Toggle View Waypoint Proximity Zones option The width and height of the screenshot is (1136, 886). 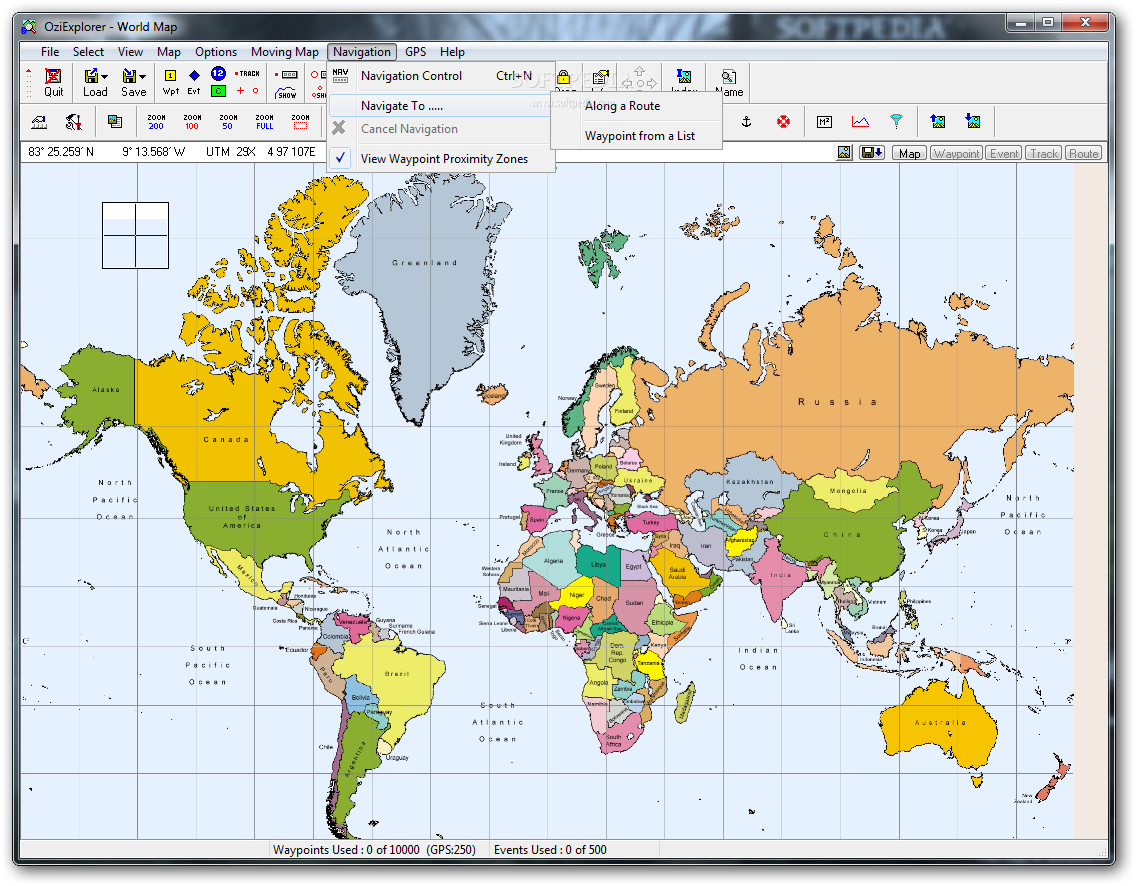441,159
